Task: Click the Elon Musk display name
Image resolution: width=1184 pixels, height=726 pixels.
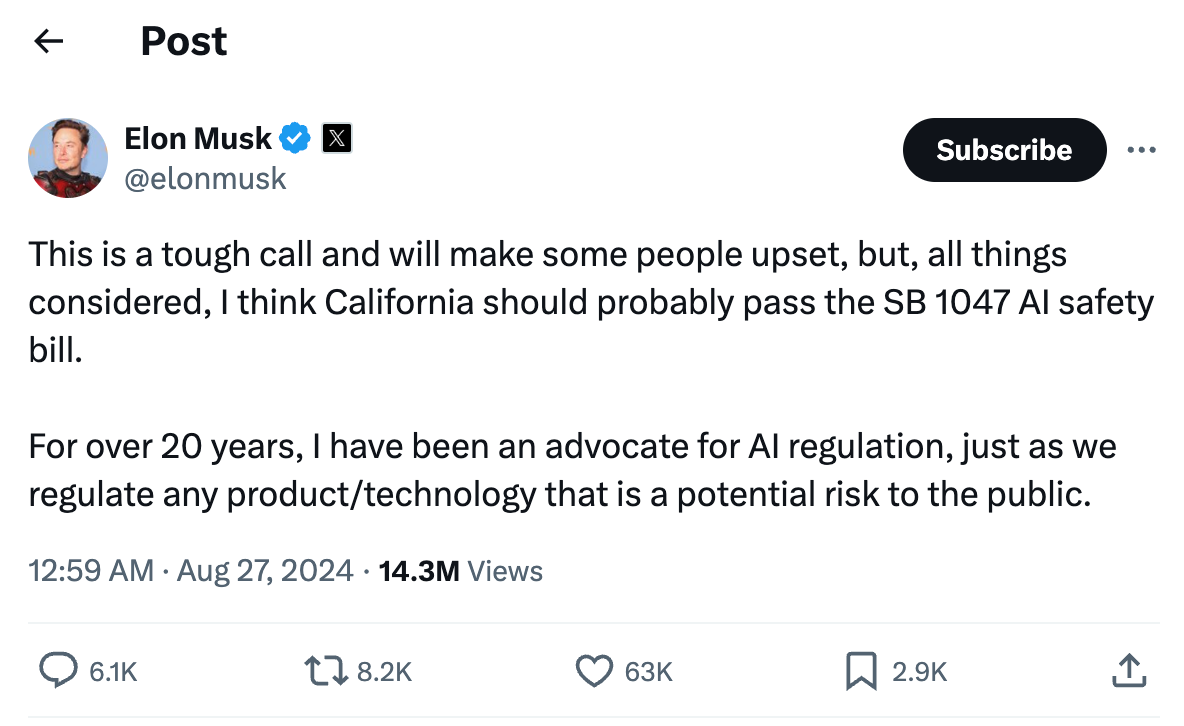Action: [x=198, y=138]
